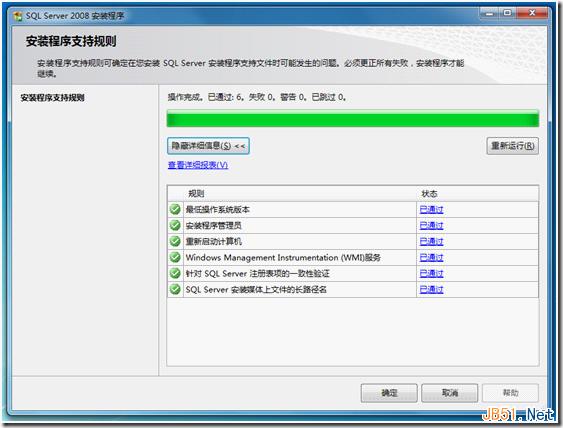Minimize the SQL Server 2008 setup window
This screenshot has height=428, width=563.
click(x=489, y=13)
